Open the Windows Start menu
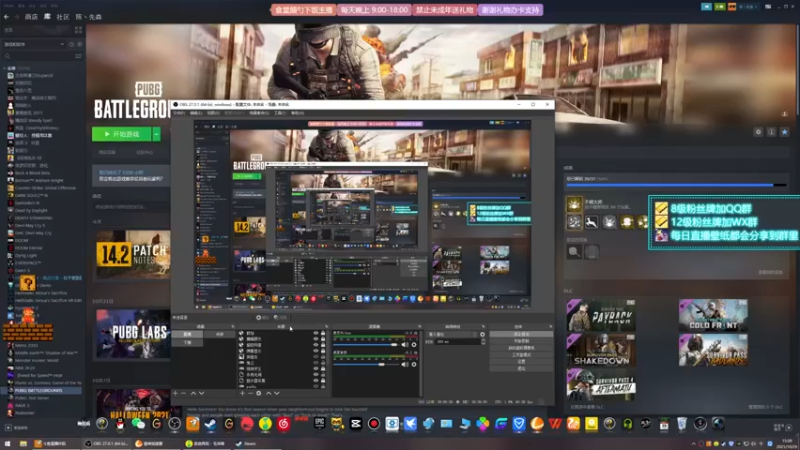The image size is (800, 450). (x=7, y=444)
